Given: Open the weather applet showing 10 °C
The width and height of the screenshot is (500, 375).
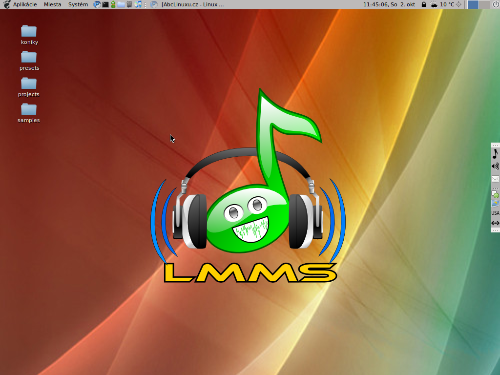Looking at the screenshot, I should click(442, 4).
